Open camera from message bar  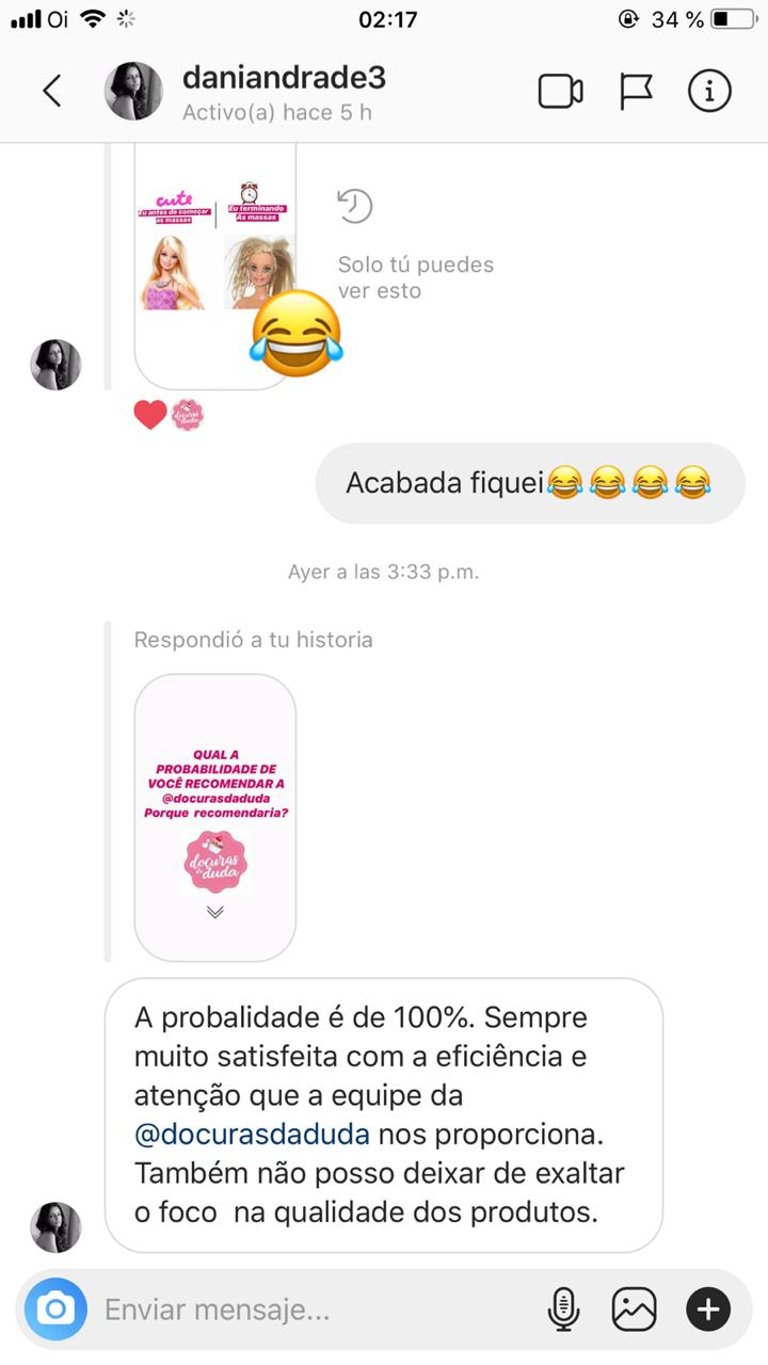click(56, 1308)
